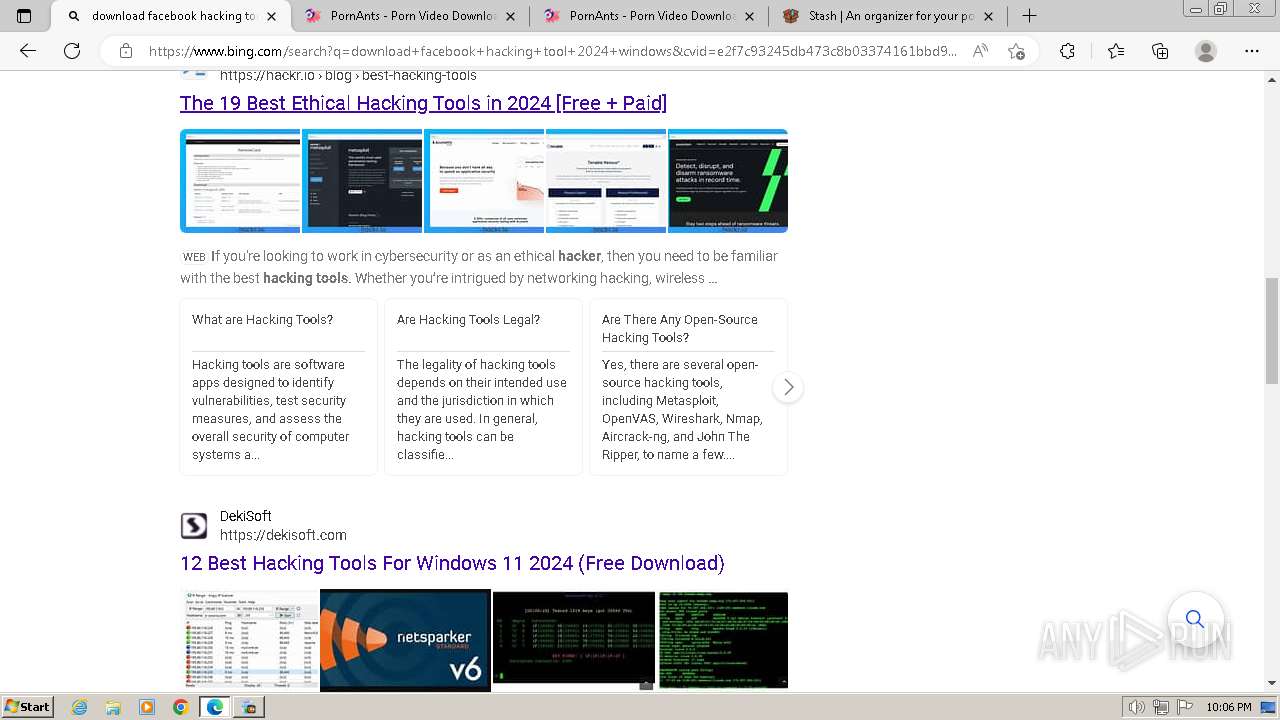Close the Stash organizer tab
The image size is (1280, 720).
pyautogui.click(x=989, y=16)
